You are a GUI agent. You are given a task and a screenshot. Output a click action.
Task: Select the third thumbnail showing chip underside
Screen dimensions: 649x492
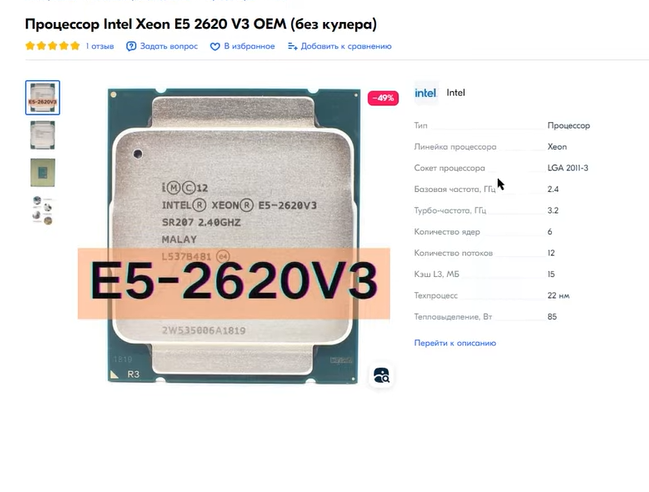[43, 173]
